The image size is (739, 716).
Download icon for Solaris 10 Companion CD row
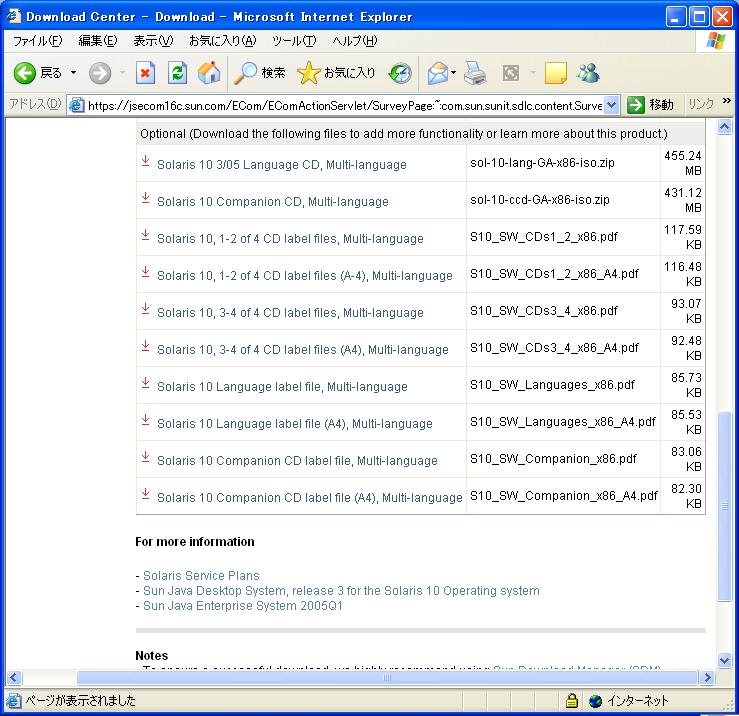coord(146,198)
